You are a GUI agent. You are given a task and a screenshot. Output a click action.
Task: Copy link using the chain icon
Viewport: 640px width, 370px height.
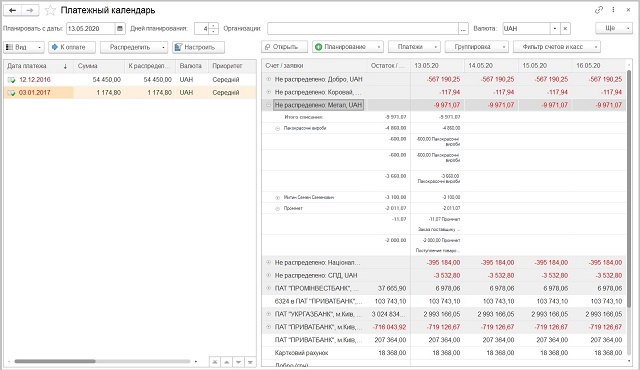pyautogui.click(x=599, y=10)
